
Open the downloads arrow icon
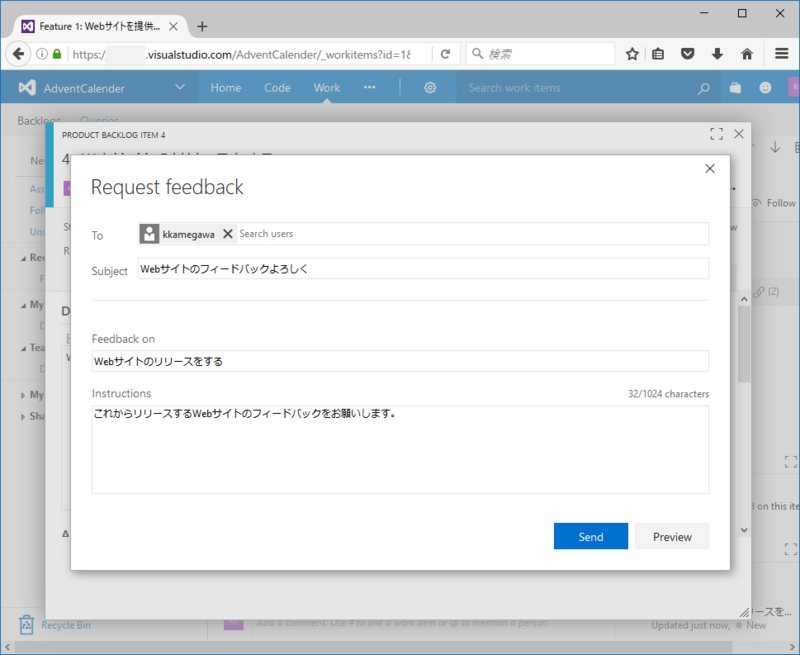coord(717,54)
